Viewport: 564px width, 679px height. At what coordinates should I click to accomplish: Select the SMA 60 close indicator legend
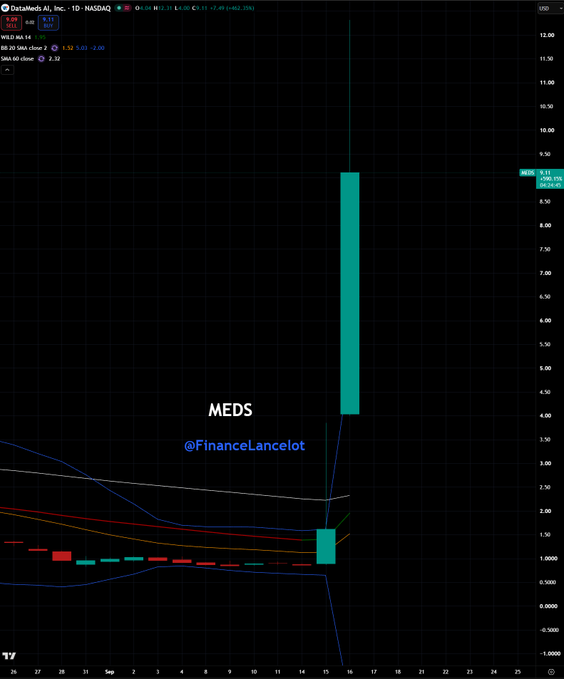coord(17,58)
